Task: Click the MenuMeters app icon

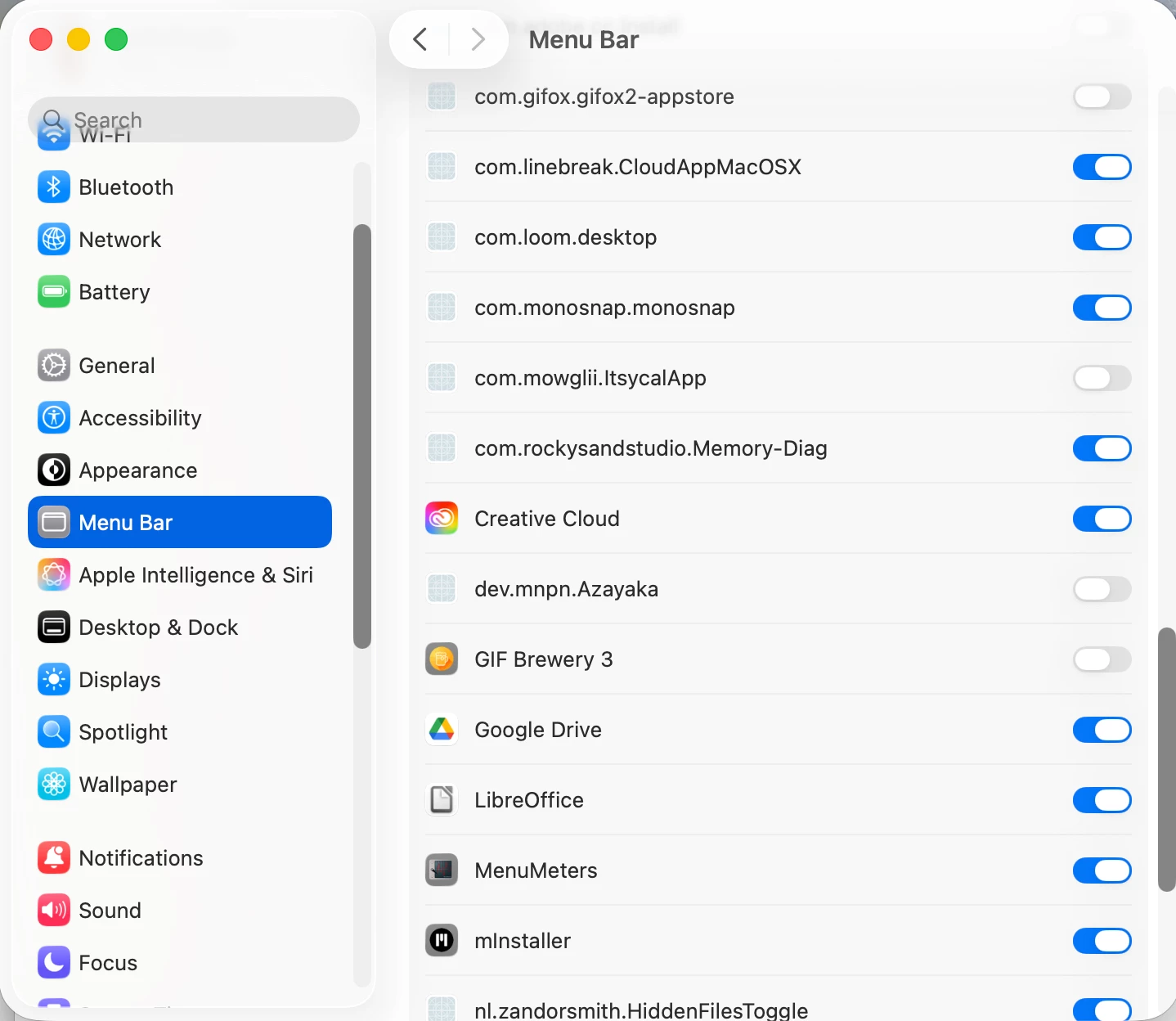Action: [442, 870]
